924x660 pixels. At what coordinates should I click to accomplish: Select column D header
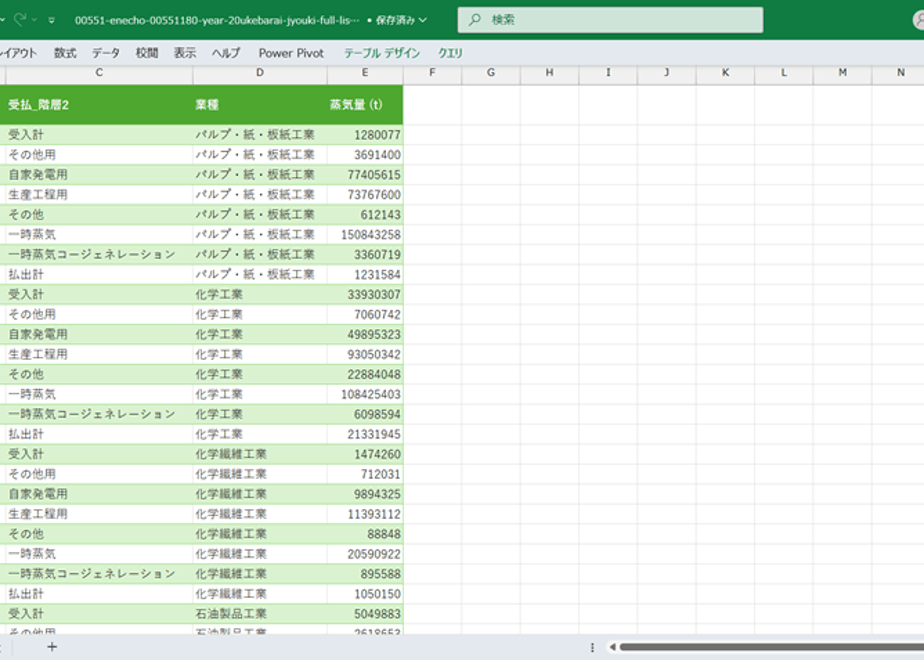tap(260, 72)
